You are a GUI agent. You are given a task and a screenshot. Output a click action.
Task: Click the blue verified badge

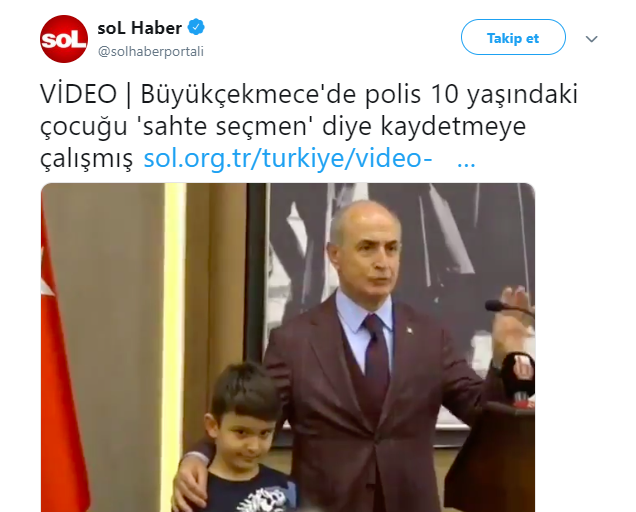(196, 28)
